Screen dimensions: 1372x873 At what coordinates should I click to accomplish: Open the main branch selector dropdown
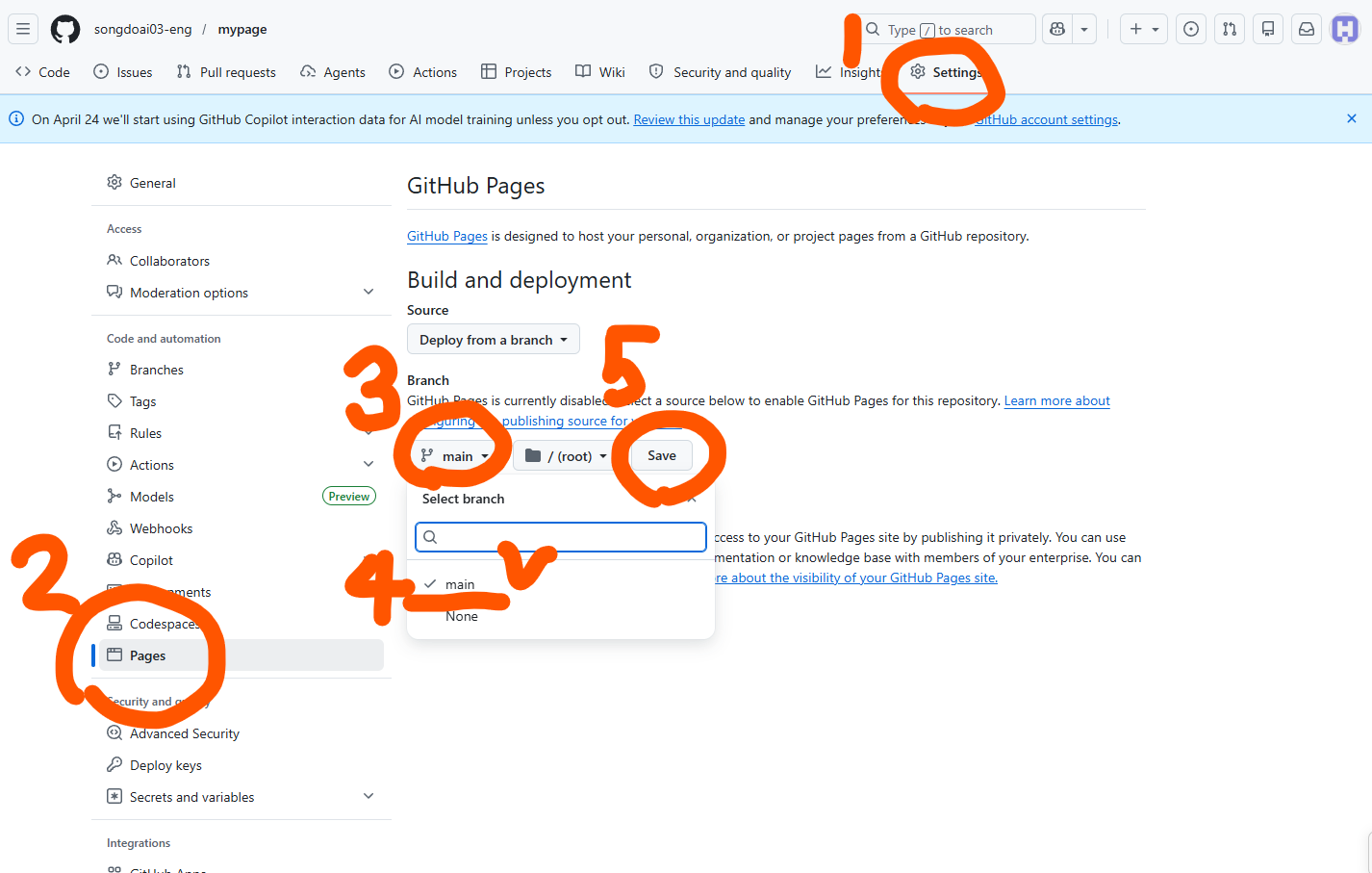455,456
